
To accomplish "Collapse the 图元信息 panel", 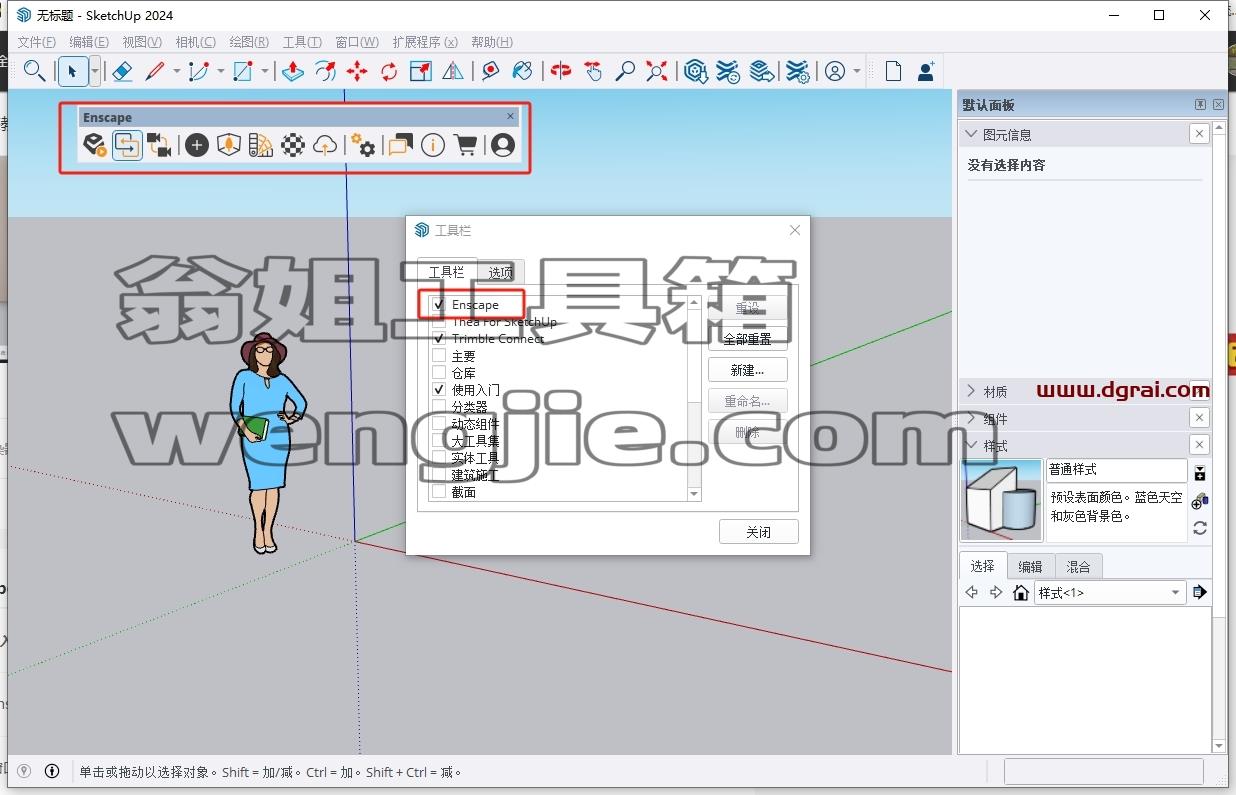I will 970,134.
